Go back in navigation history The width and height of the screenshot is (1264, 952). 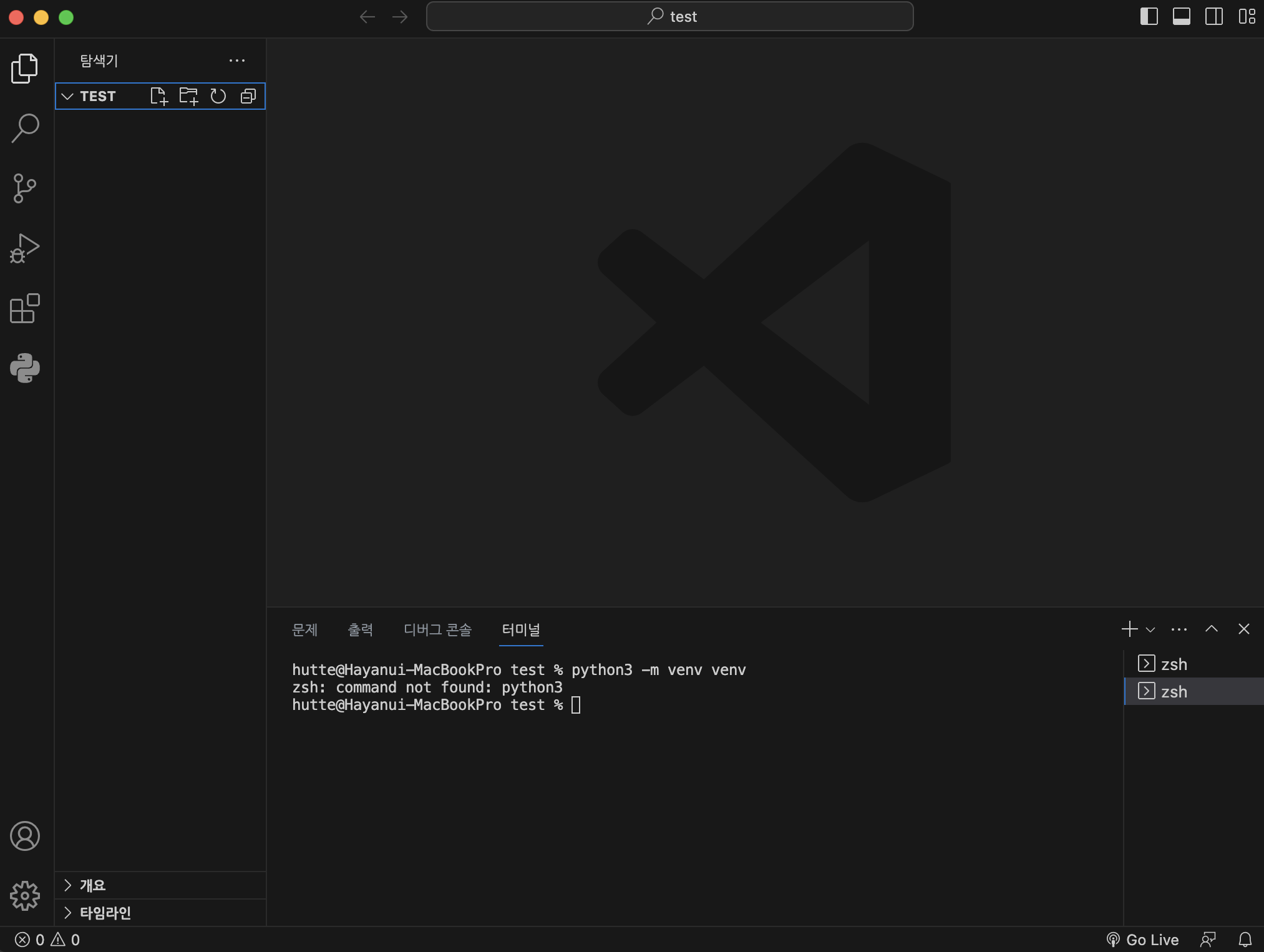367,17
